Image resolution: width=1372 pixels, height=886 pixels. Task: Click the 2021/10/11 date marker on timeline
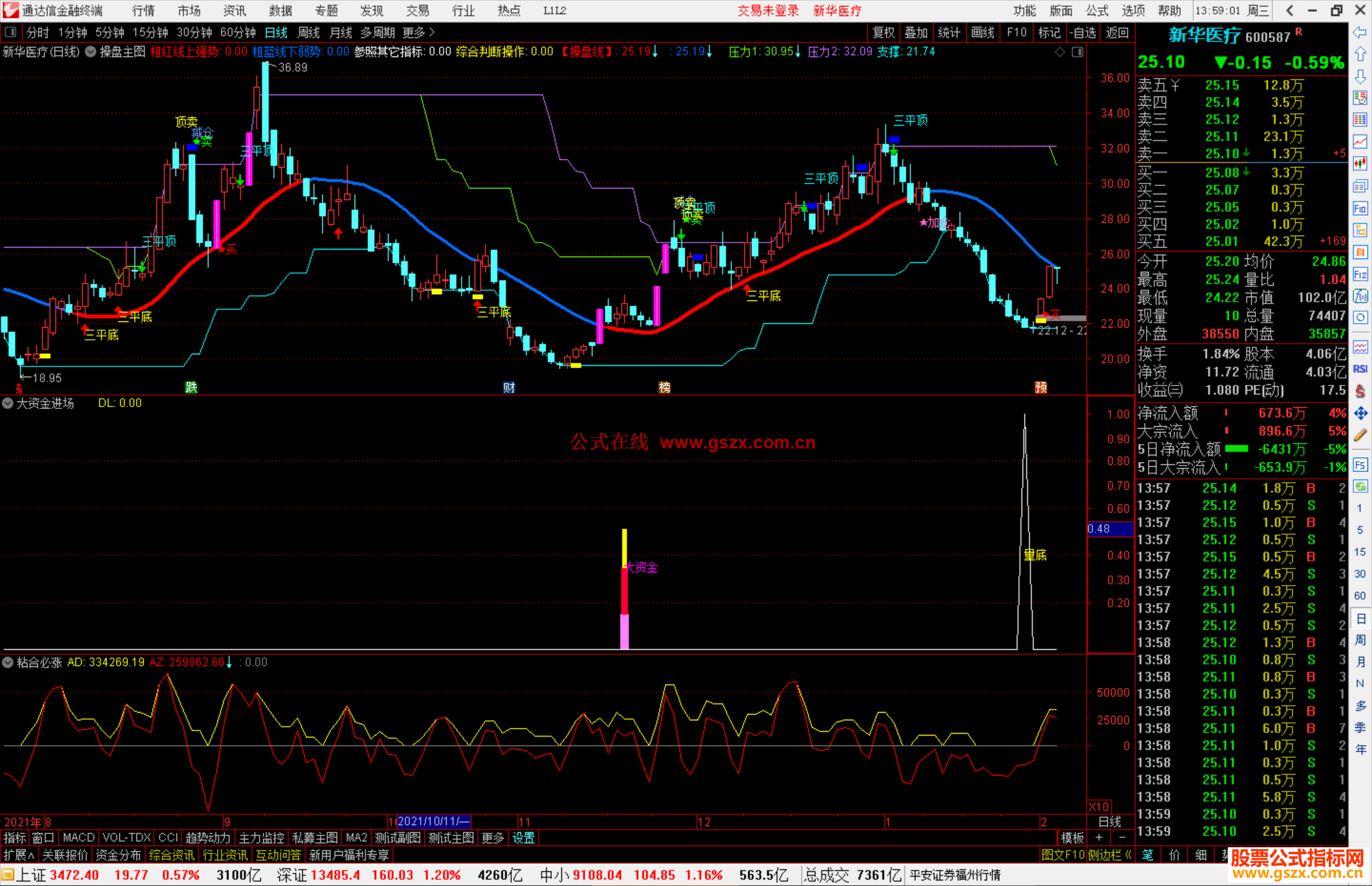tap(433, 822)
